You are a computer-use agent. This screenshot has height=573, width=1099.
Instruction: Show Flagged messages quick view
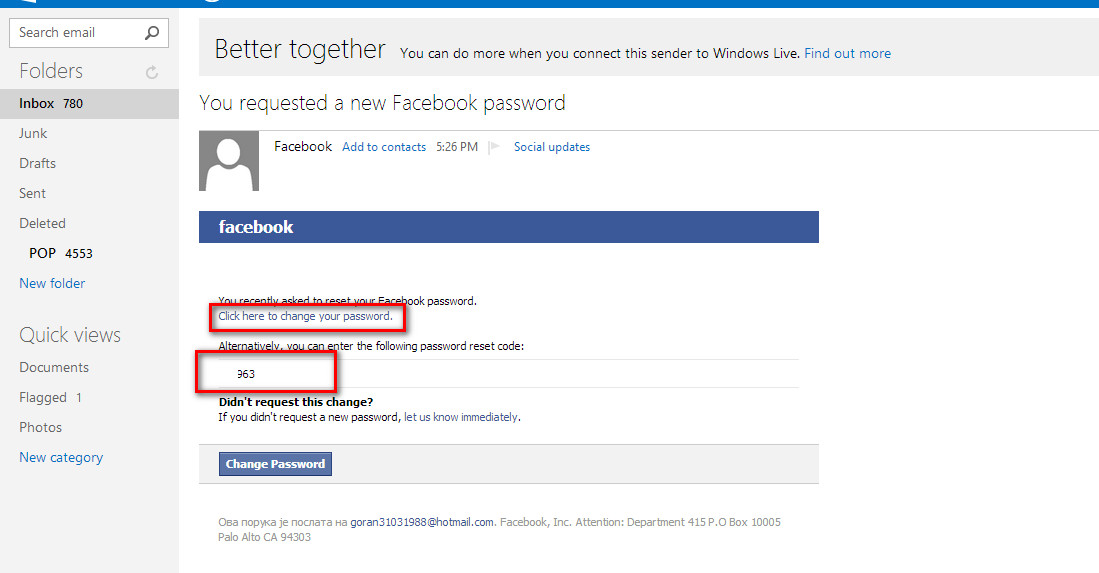coord(43,397)
